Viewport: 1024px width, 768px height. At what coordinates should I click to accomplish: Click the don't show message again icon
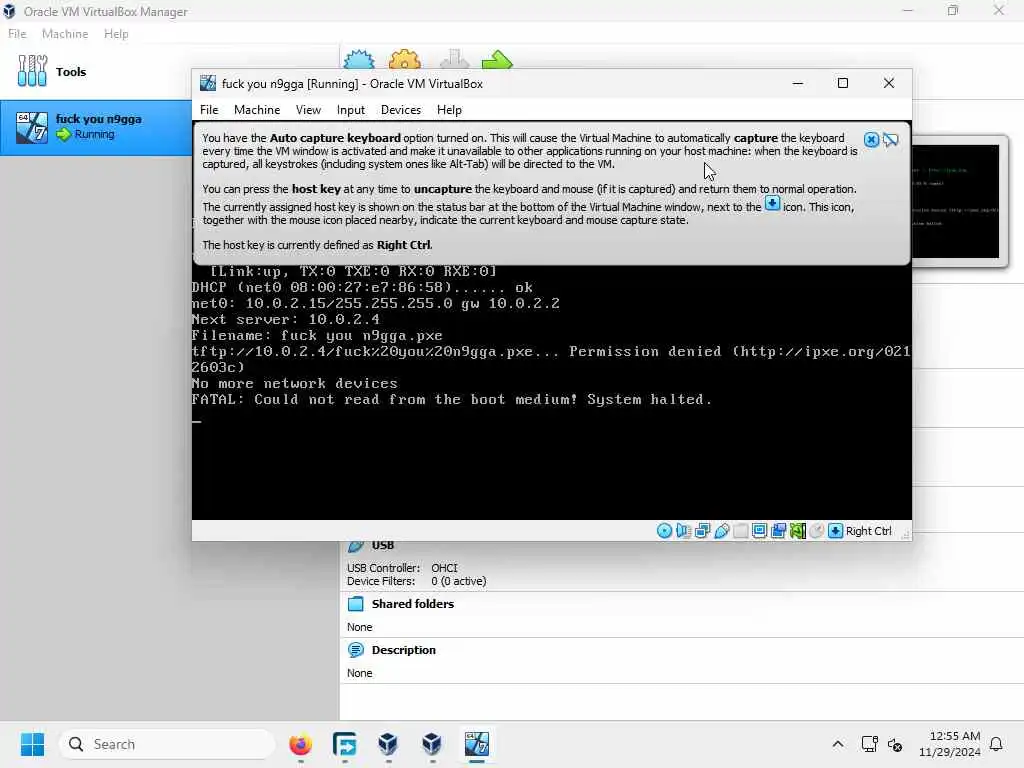pyautogui.click(x=891, y=139)
